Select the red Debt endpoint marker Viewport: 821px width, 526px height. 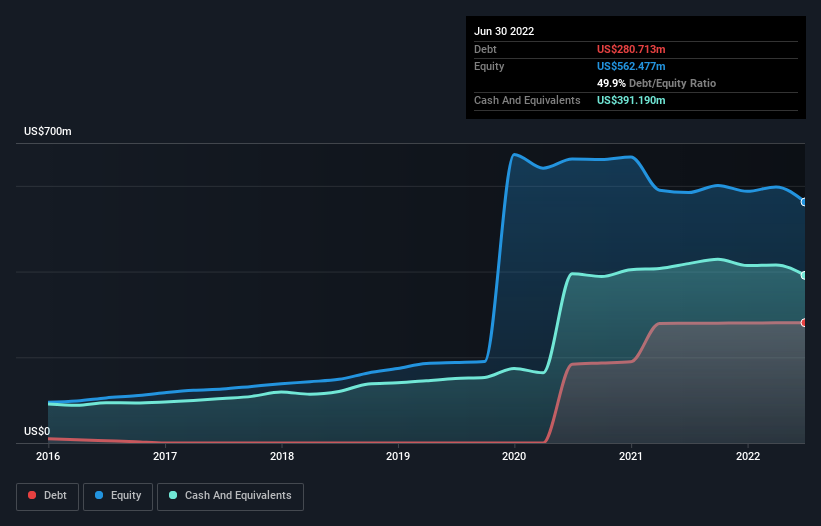point(804,323)
